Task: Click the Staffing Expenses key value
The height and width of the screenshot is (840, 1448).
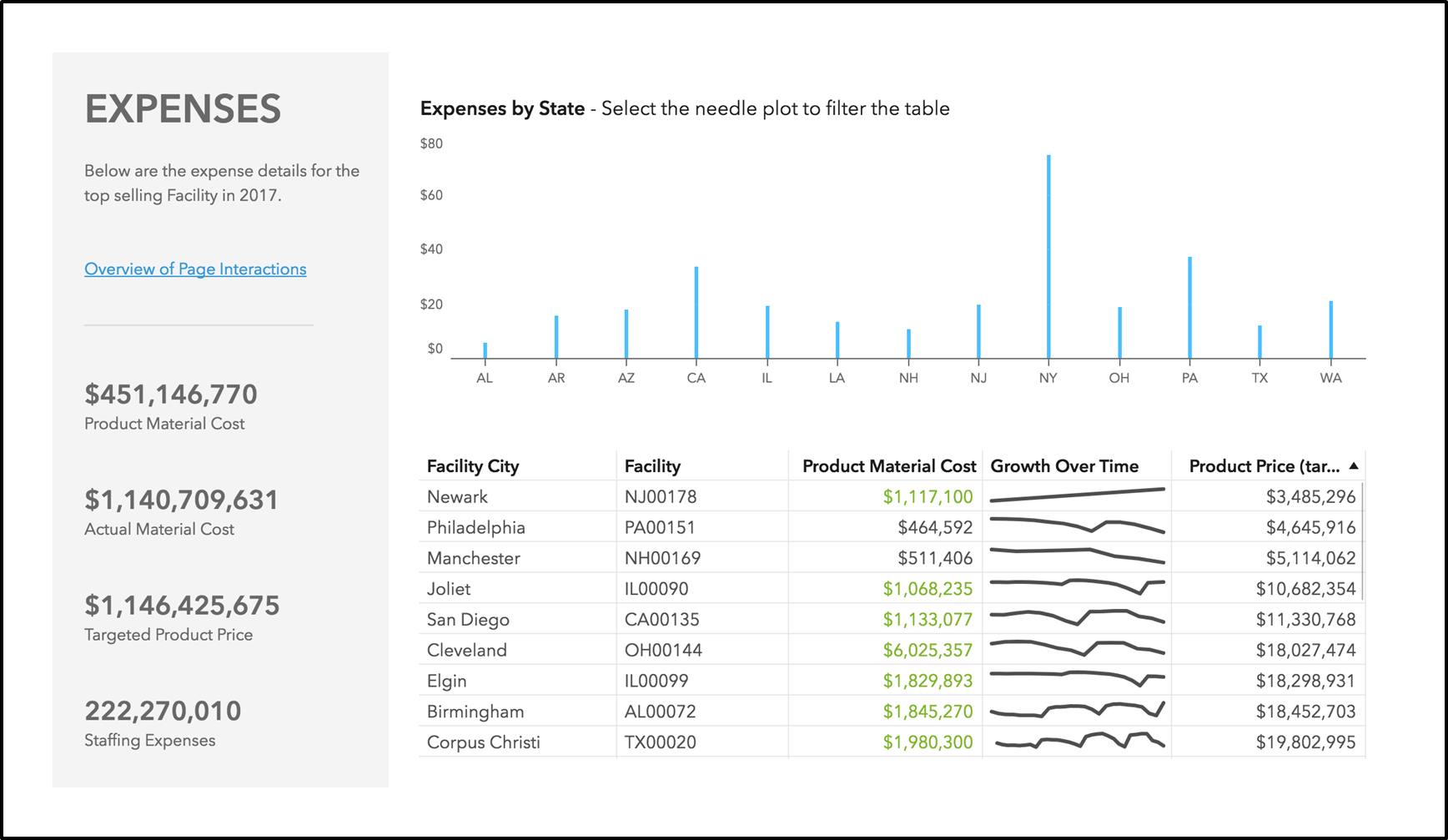Action: point(163,711)
